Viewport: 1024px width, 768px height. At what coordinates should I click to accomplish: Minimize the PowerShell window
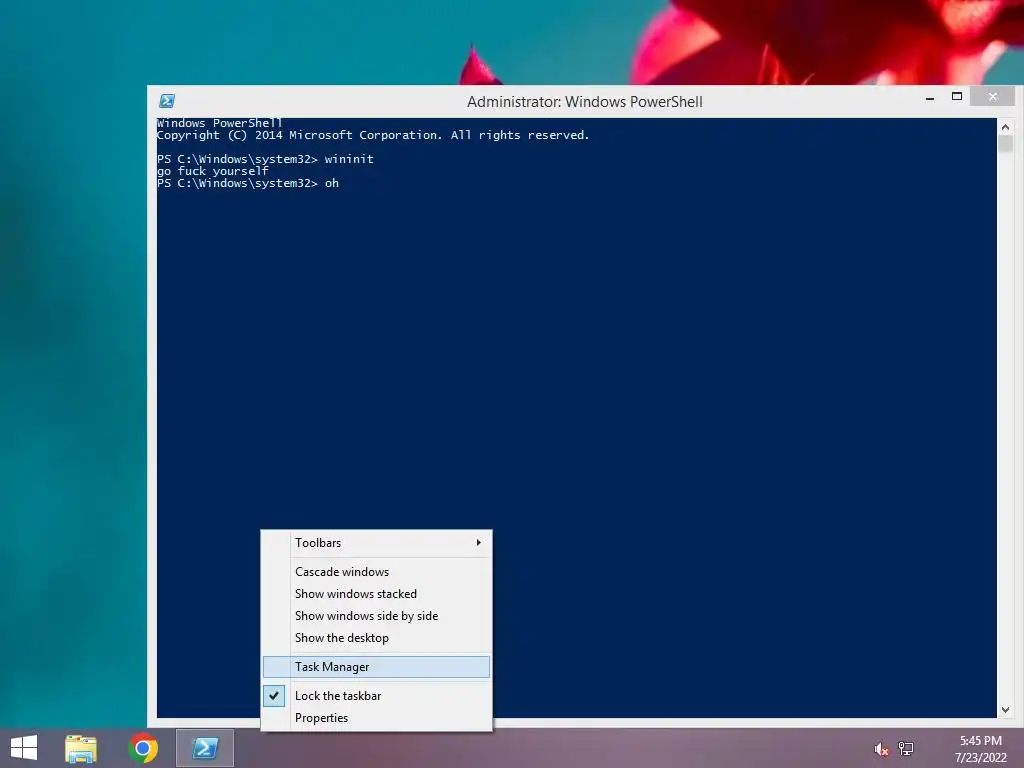click(929, 97)
